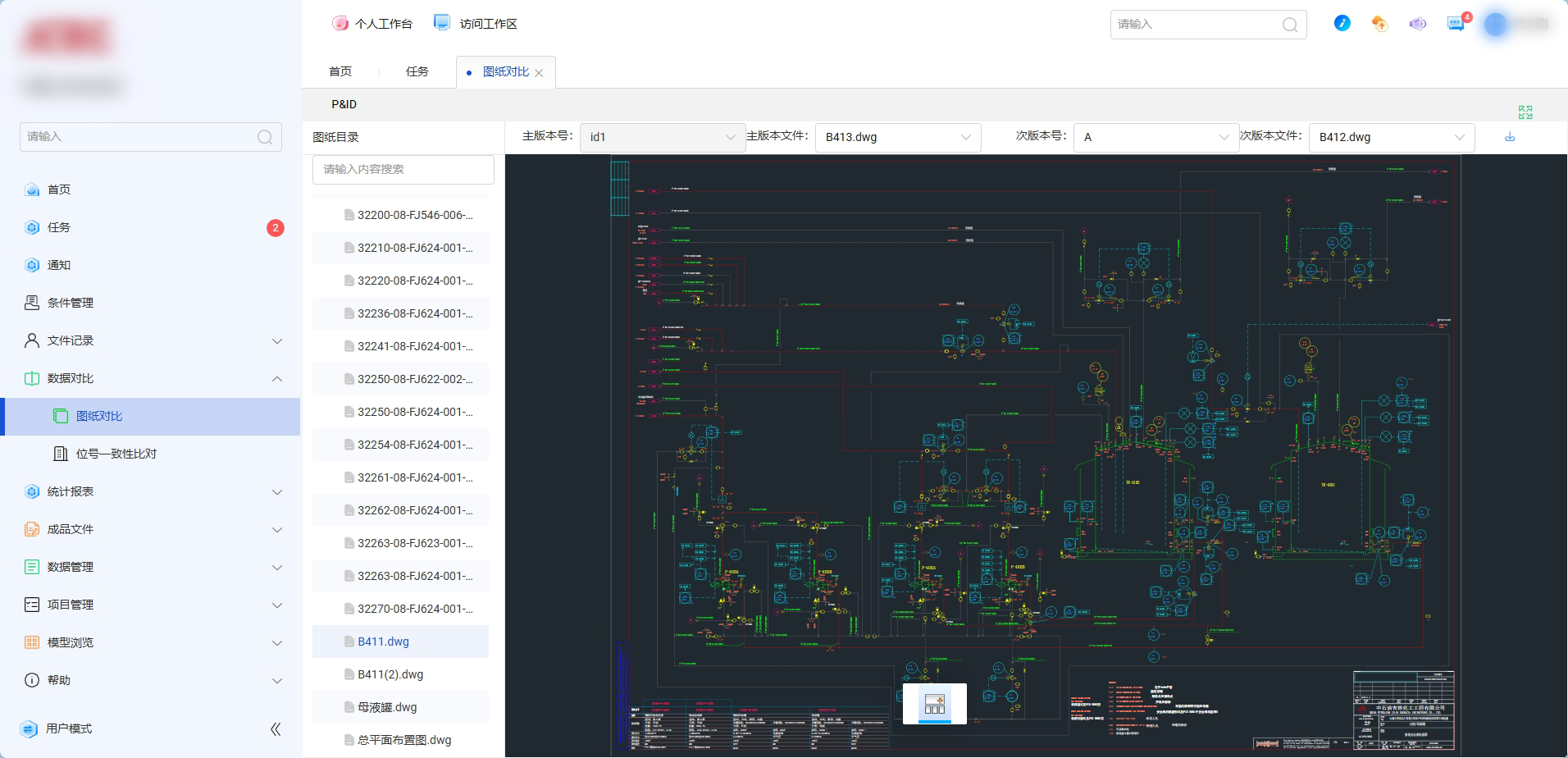Image resolution: width=1568 pixels, height=758 pixels.
Task: Collapse 数据对比 menu
Action: pos(151,378)
